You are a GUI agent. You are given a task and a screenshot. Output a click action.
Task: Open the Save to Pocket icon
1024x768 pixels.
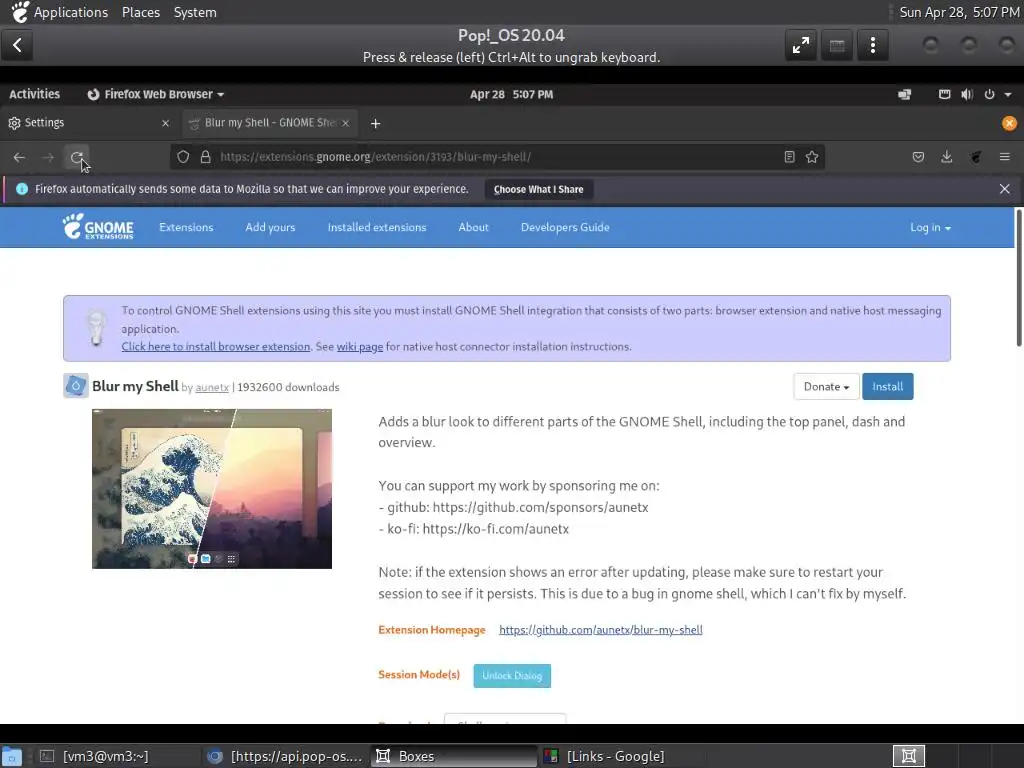click(918, 157)
